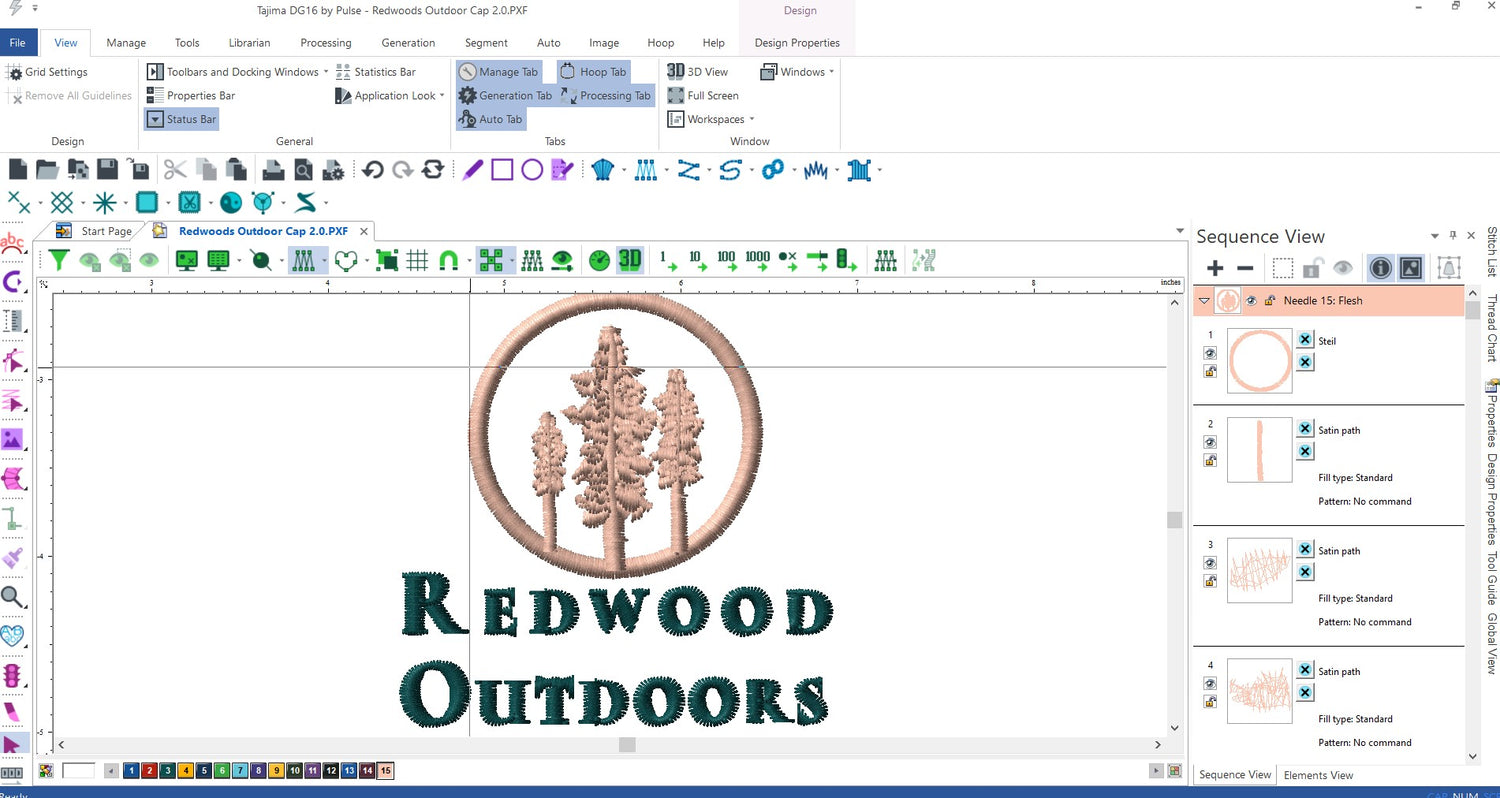
Task: Select thread color swatch 4
Action: (x=186, y=771)
